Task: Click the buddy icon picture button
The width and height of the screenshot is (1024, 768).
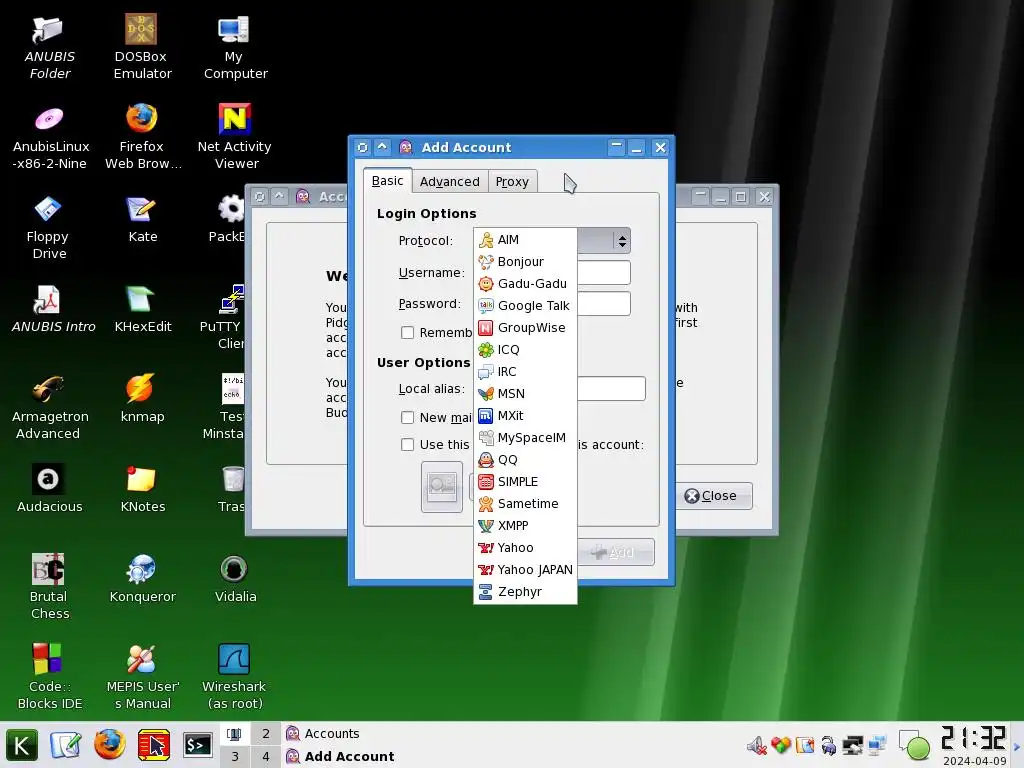Action: [442, 487]
